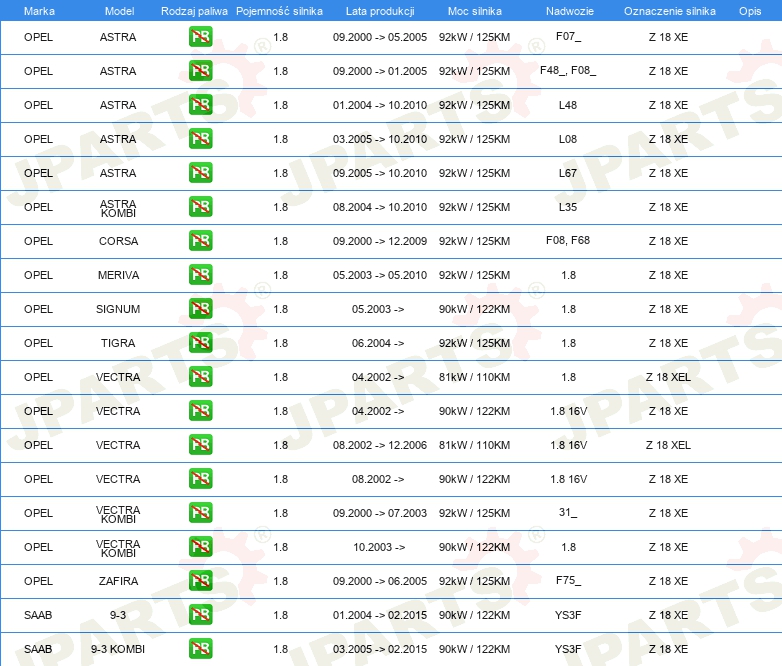The image size is (782, 666).
Task: Click fuel icon in SAAB 9-3 row
Action: coord(200,614)
